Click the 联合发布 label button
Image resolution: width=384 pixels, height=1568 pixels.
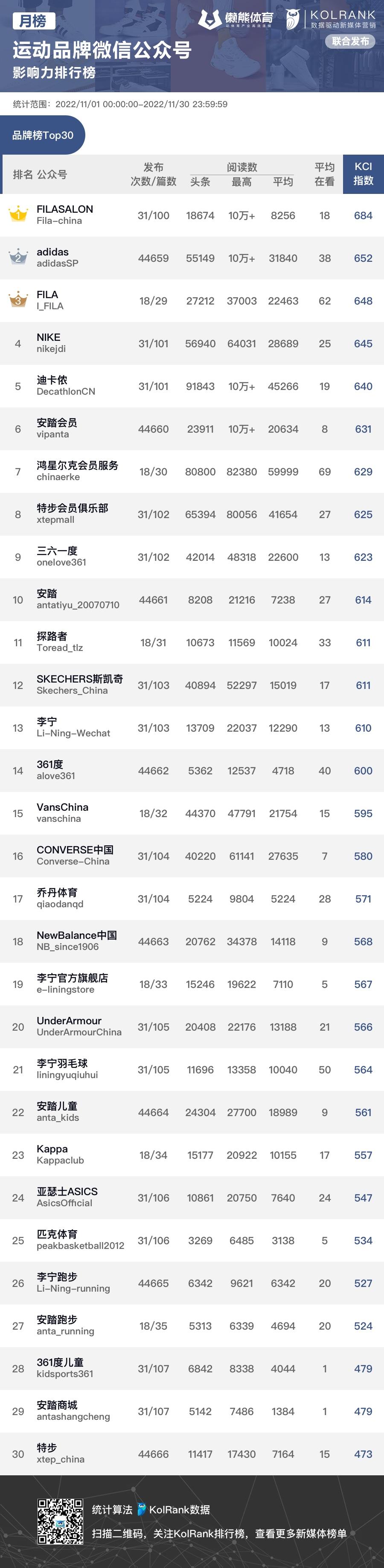coord(351,41)
